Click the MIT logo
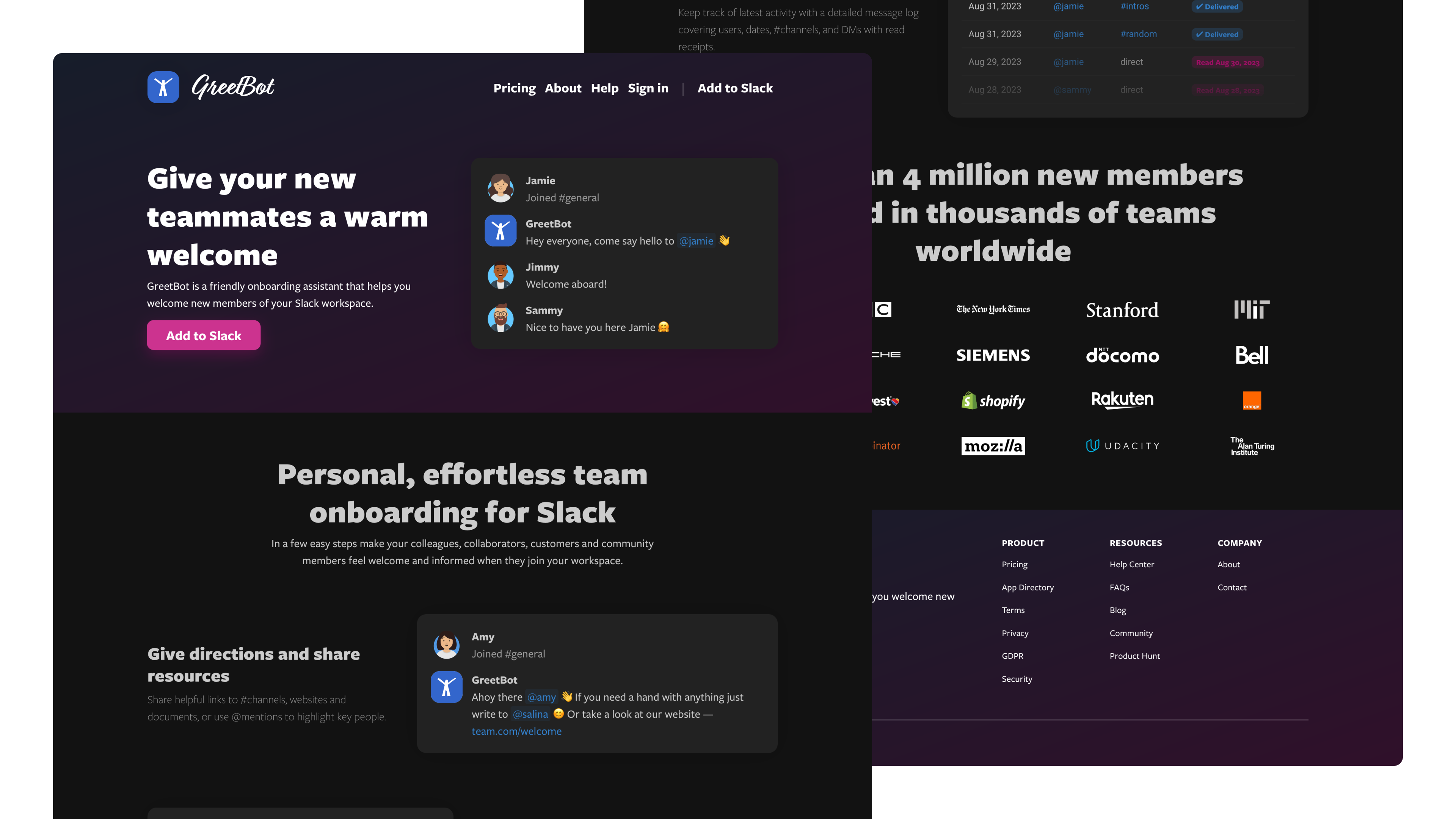Image resolution: width=1456 pixels, height=819 pixels. [1252, 309]
